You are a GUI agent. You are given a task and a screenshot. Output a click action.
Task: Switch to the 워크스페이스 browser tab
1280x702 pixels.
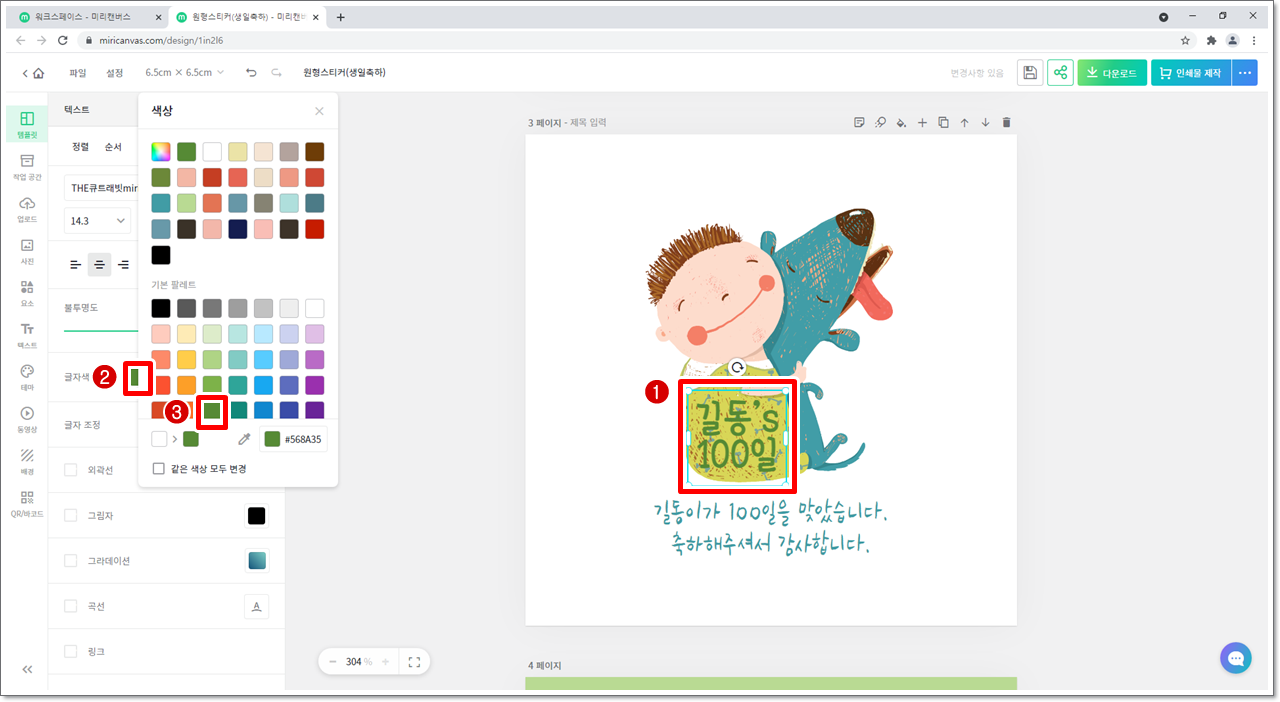point(88,17)
